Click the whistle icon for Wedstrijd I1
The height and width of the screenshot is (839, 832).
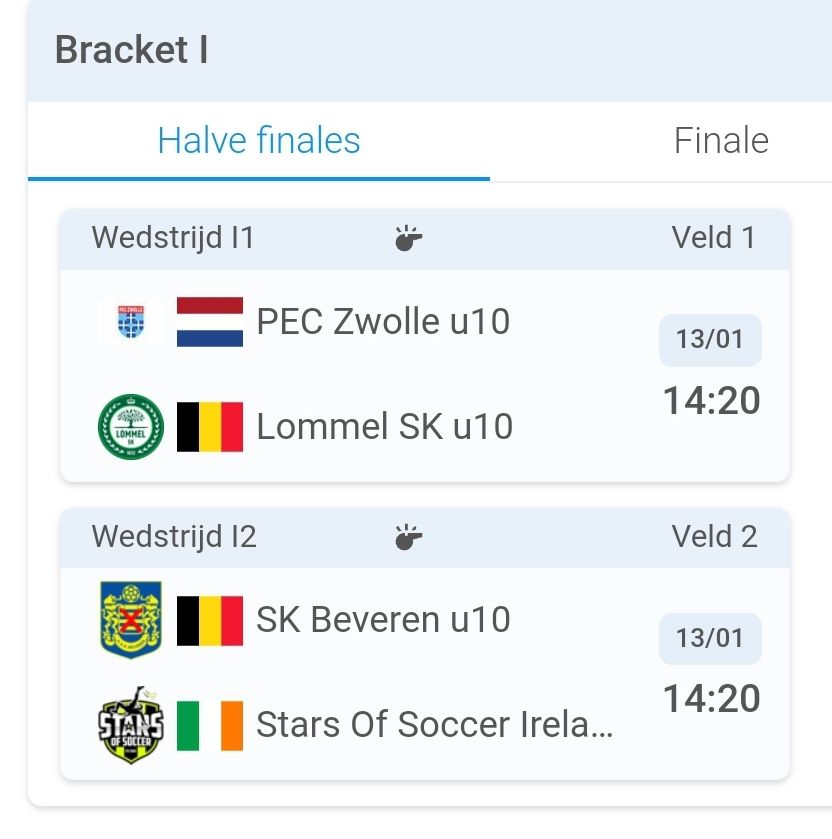407,239
